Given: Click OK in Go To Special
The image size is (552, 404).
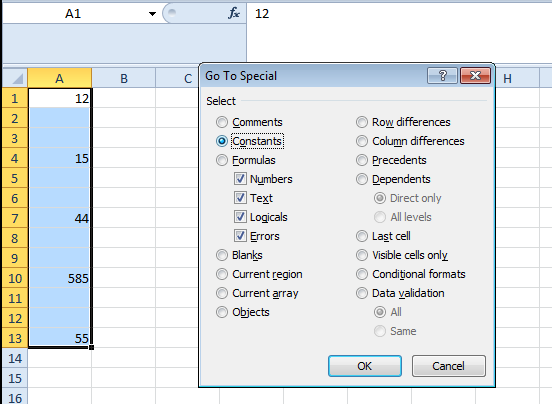Looking at the screenshot, I should (365, 366).
